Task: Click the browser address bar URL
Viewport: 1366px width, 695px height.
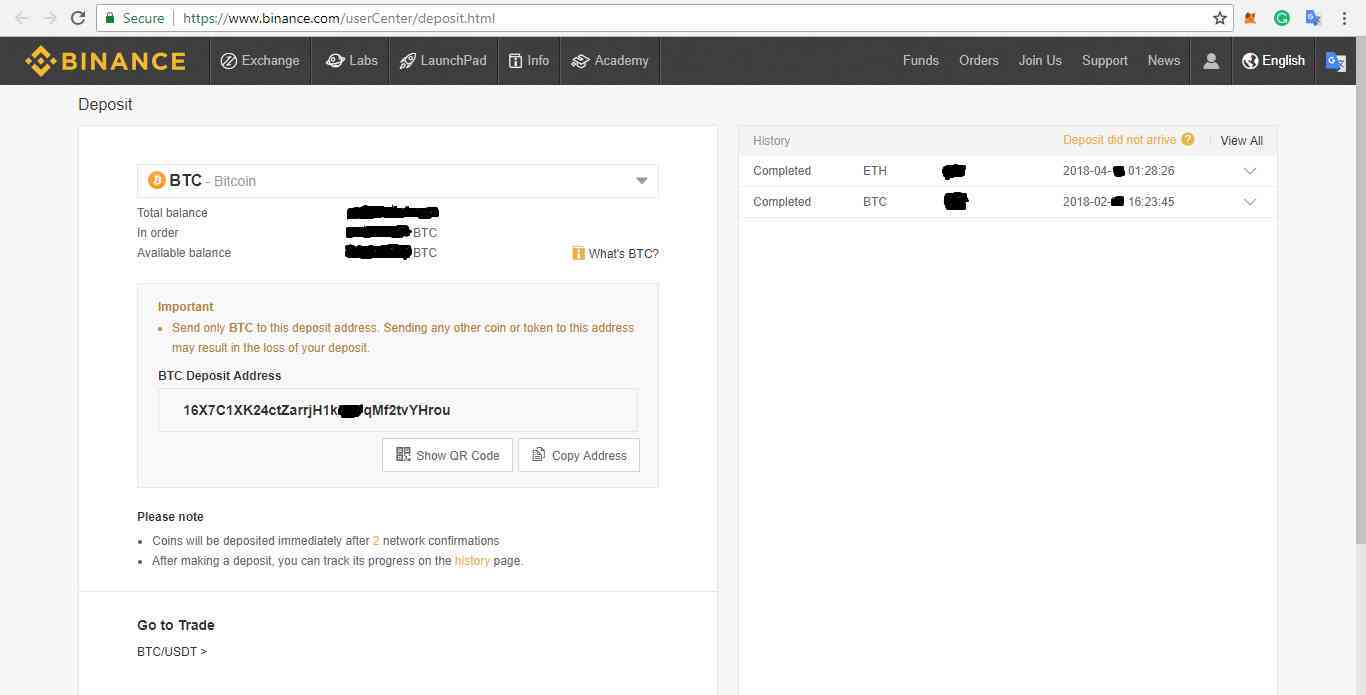Action: [339, 18]
